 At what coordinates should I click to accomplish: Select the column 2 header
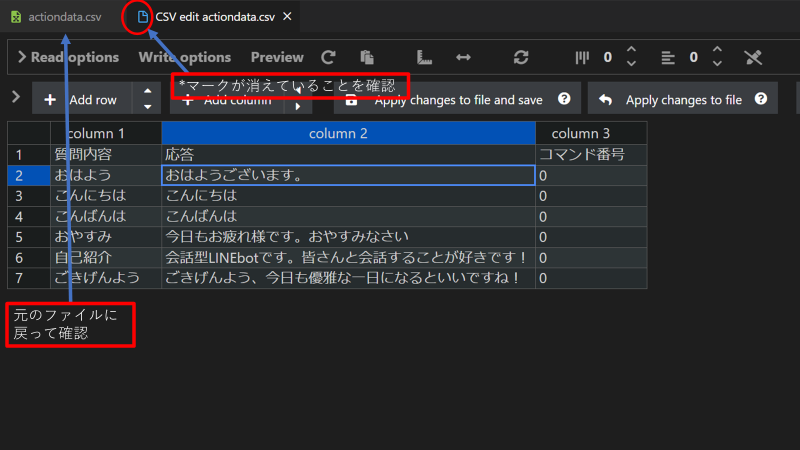click(348, 133)
